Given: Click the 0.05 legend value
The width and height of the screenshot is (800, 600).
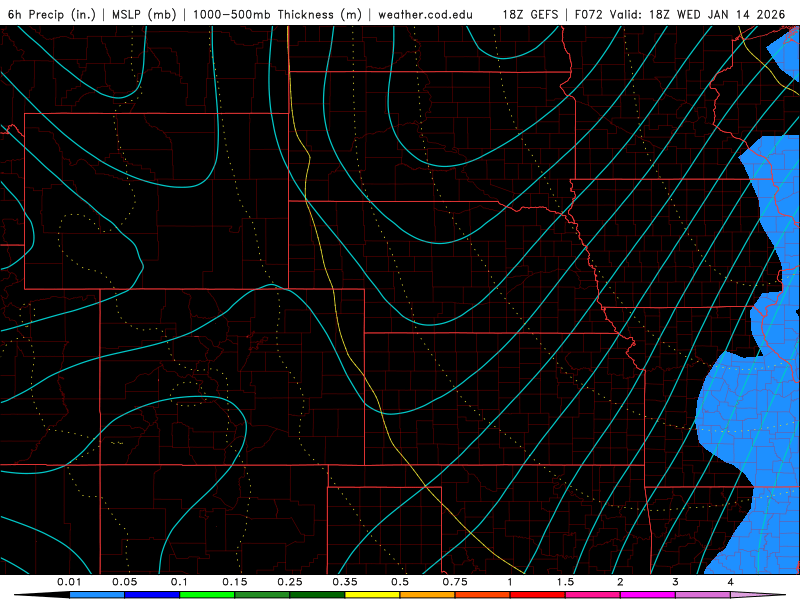Looking at the screenshot, I should tap(124, 582).
